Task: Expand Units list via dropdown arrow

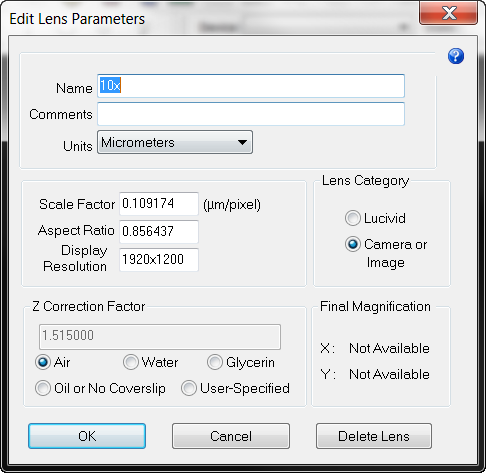Action: (242, 142)
